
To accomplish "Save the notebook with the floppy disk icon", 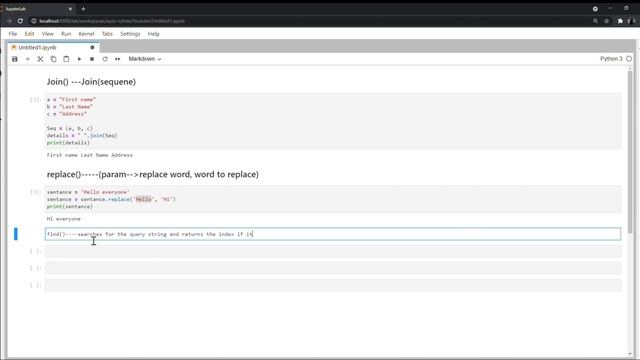I will click(x=15, y=59).
